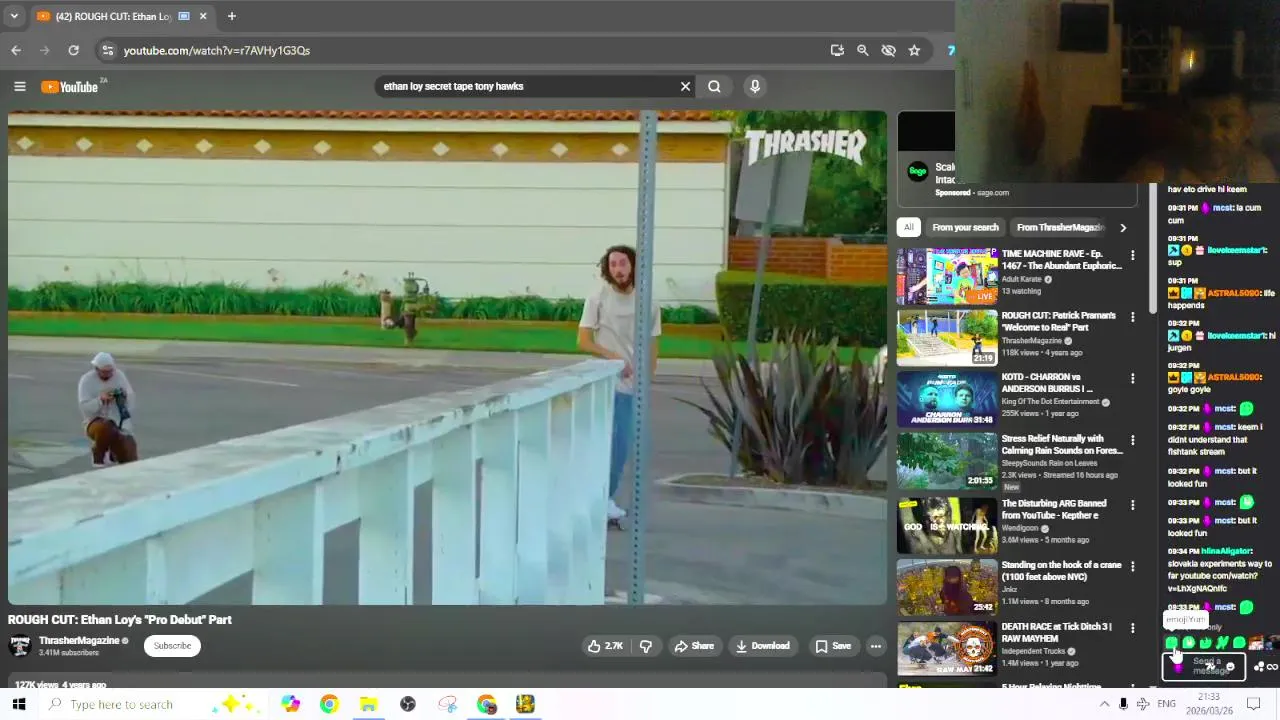Select the YouTube URL in the address bar

217,50
